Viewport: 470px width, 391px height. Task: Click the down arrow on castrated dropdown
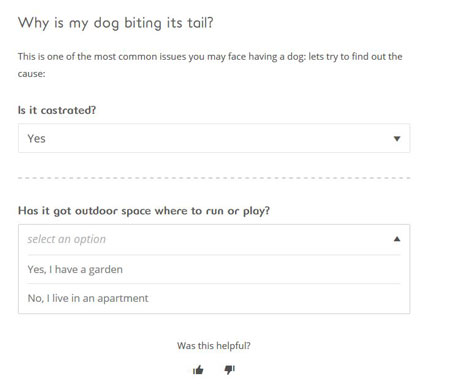pos(397,139)
